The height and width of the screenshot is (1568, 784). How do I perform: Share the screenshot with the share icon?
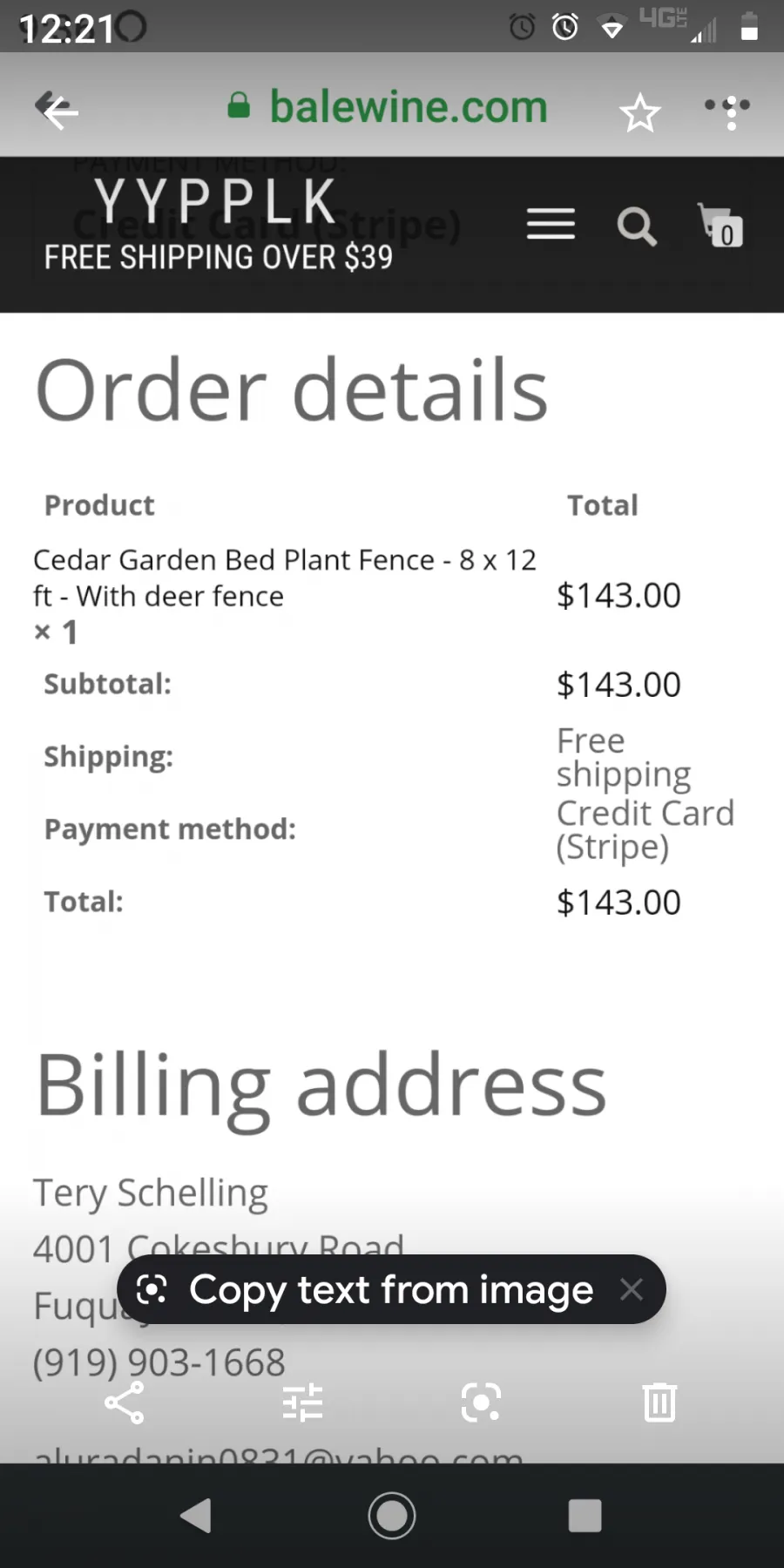(125, 1402)
